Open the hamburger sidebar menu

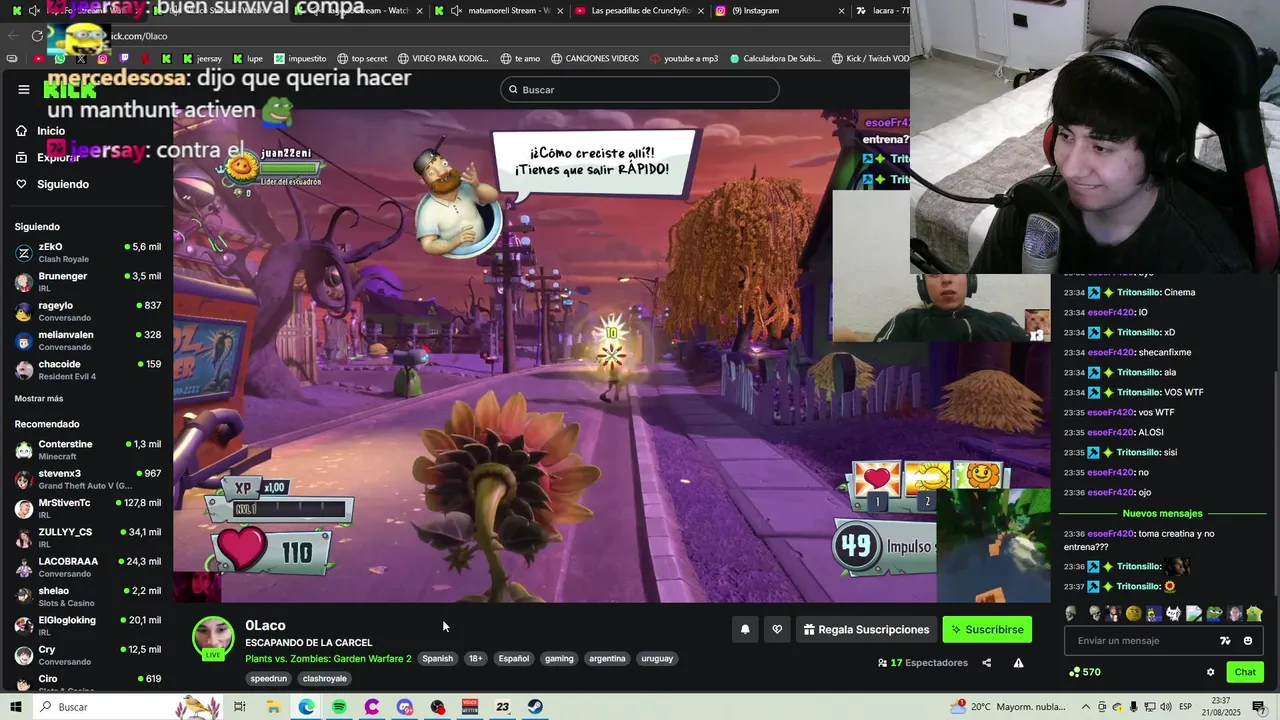tap(24, 89)
